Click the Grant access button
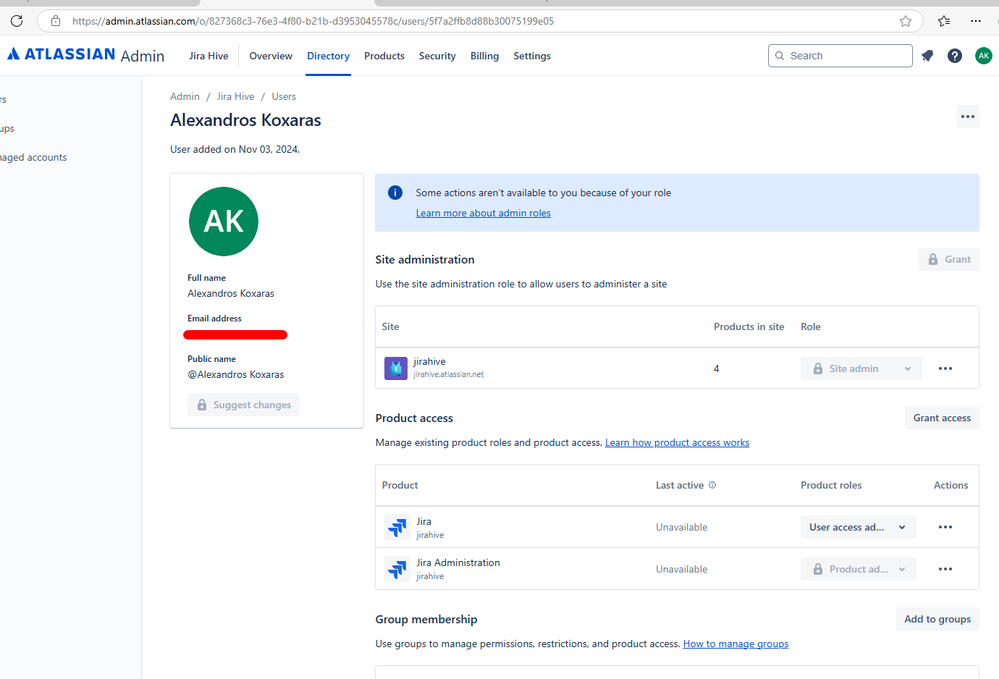The image size is (999, 679). (x=942, y=418)
